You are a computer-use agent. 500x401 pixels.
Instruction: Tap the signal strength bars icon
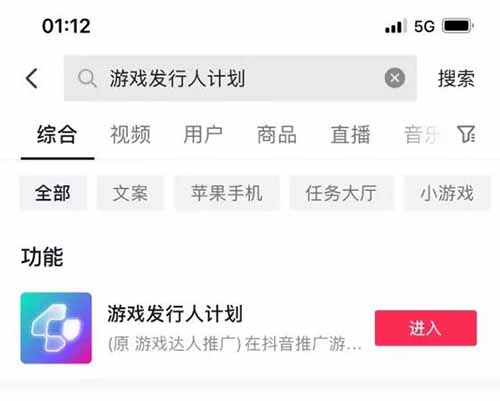[x=395, y=26]
